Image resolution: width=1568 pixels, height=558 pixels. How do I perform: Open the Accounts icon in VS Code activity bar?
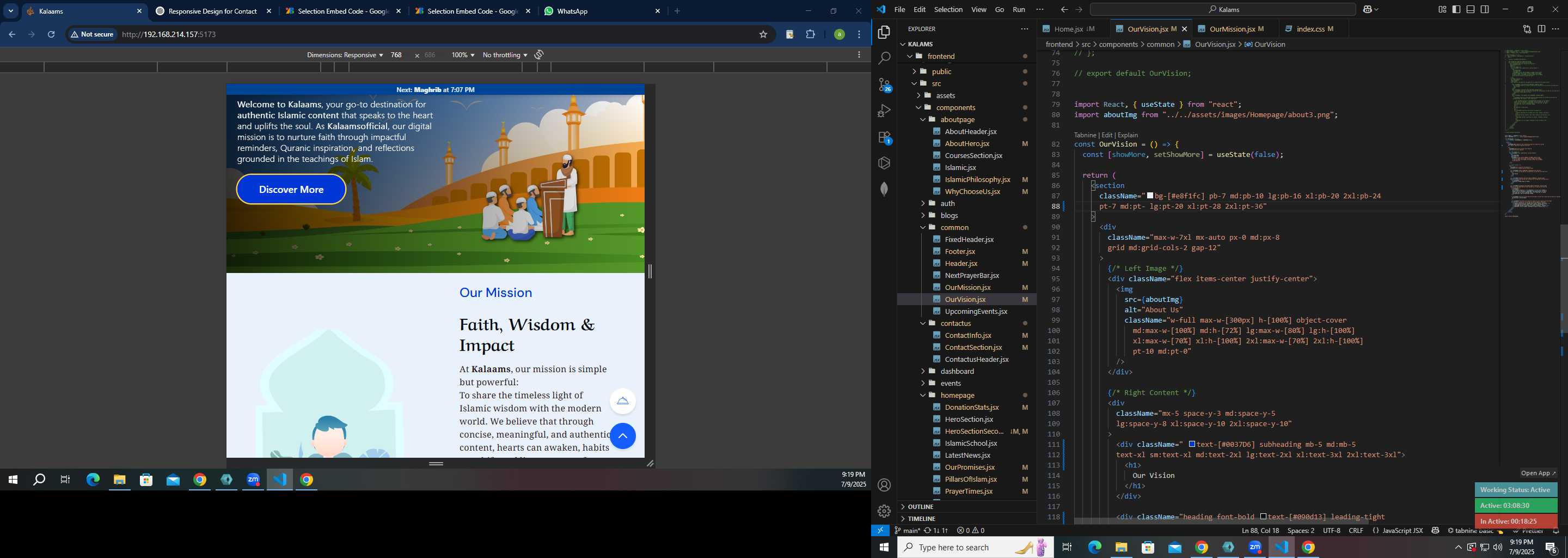[x=884, y=485]
